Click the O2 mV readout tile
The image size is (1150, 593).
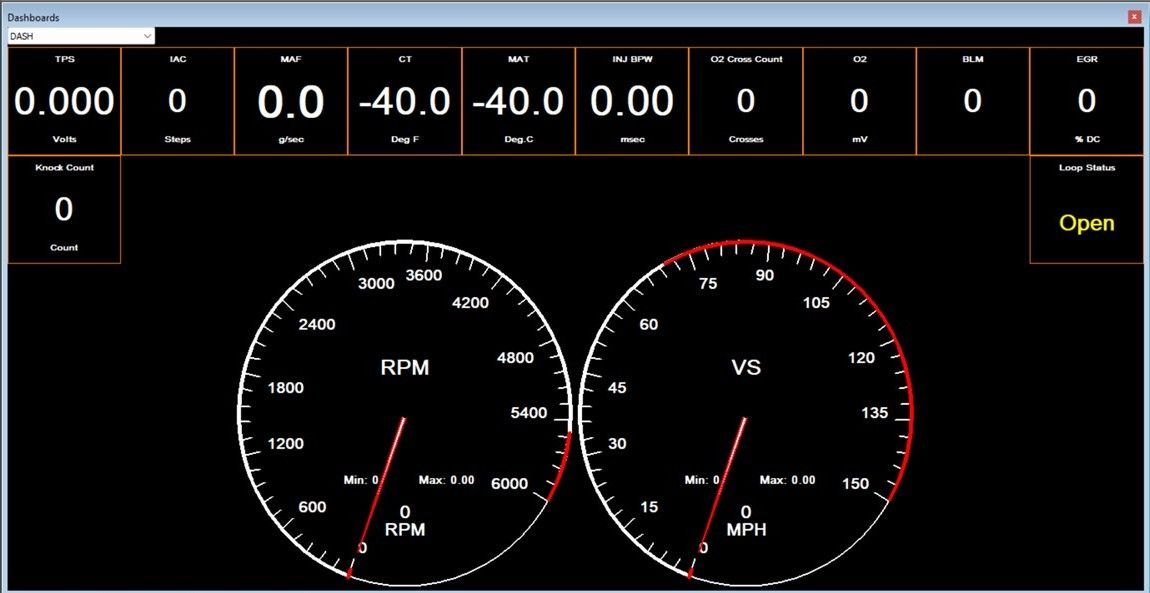[859, 101]
